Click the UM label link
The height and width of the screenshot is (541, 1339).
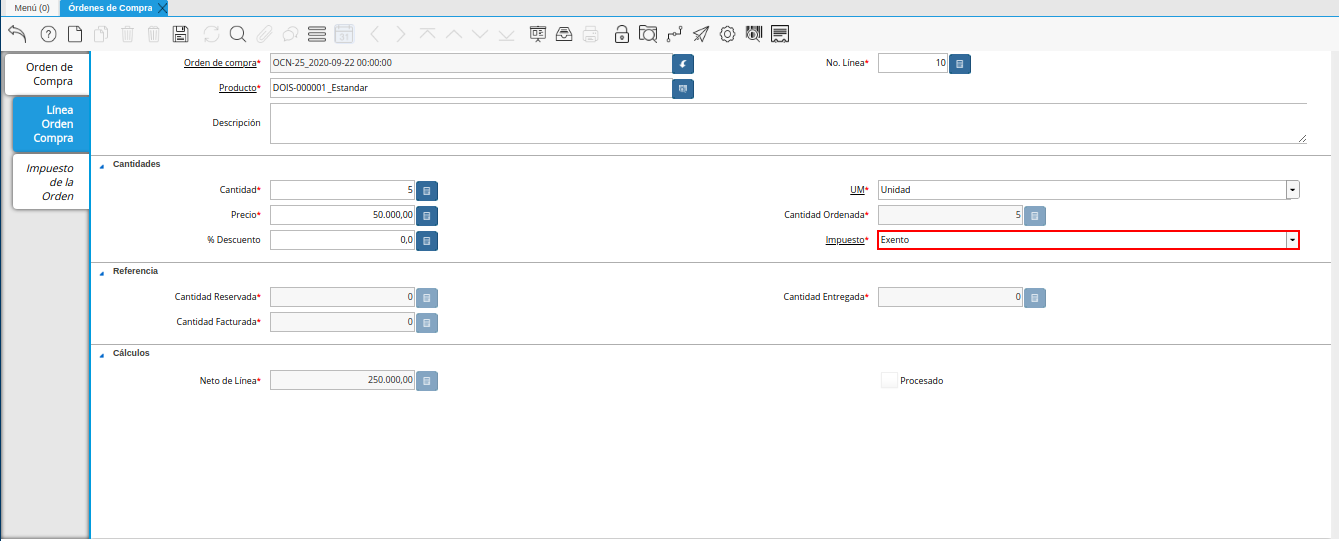pyautogui.click(x=856, y=189)
